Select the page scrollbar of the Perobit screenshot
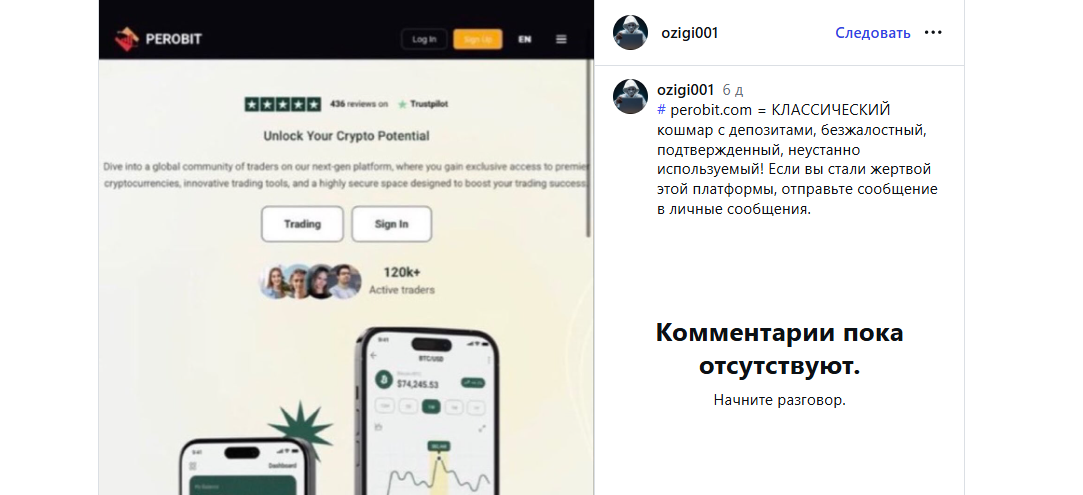The image size is (1083, 495). click(x=589, y=148)
